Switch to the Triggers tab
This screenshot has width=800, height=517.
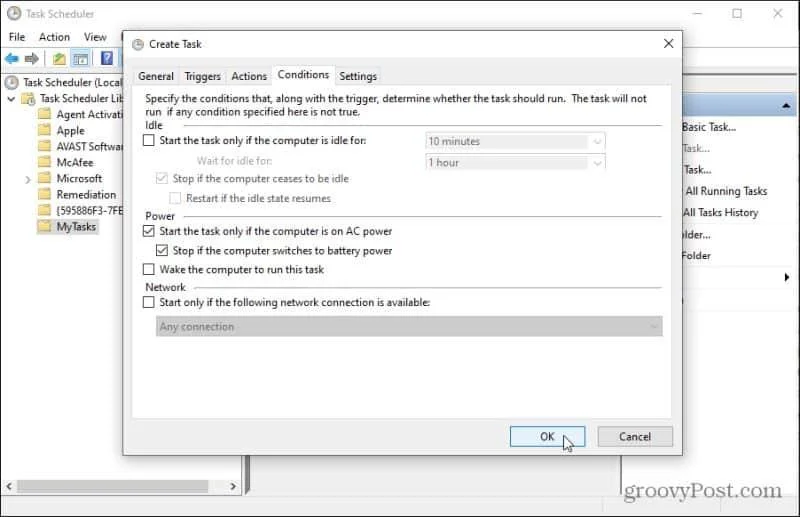[x=203, y=76]
